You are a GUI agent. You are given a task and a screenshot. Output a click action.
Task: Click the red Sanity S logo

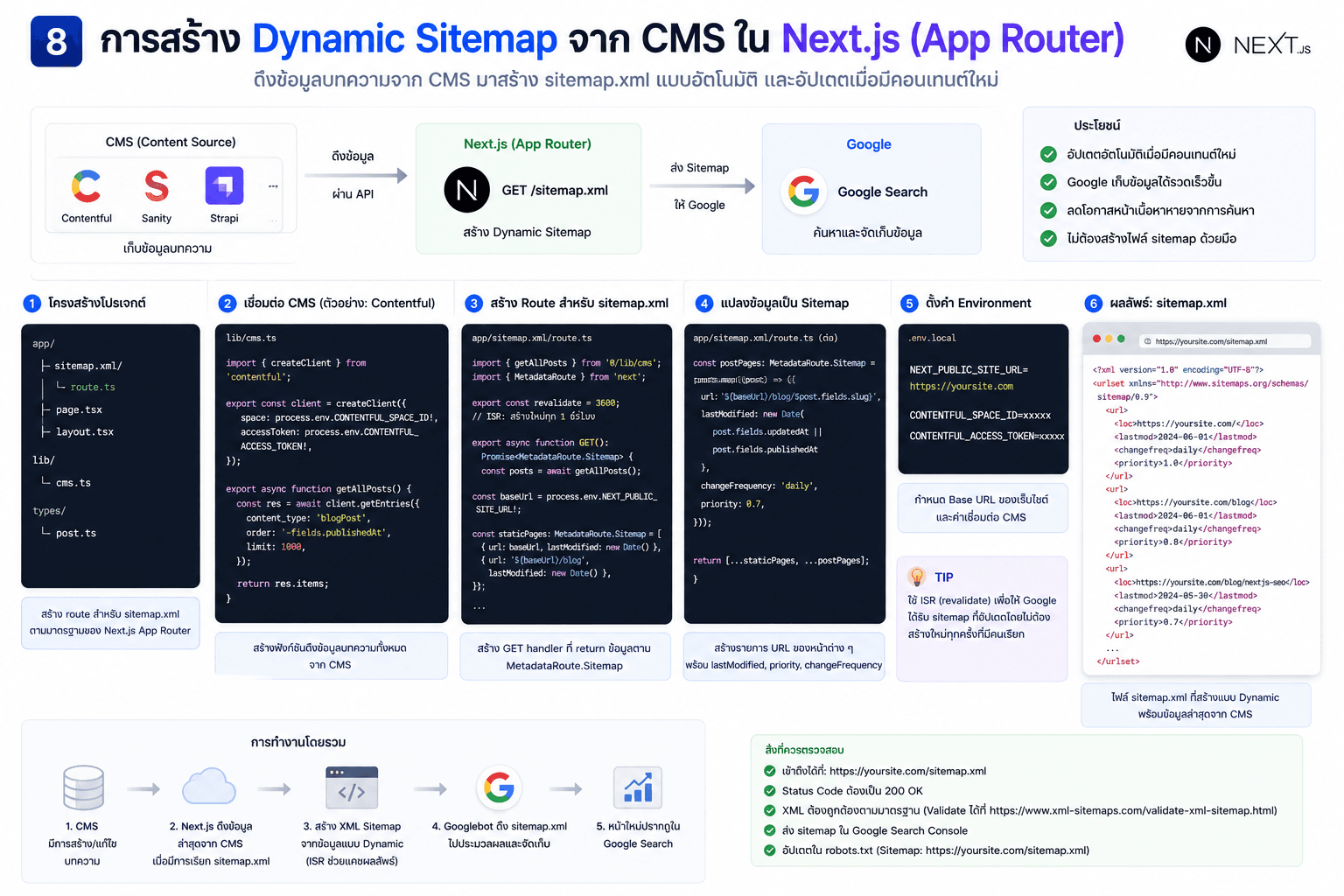point(157,186)
